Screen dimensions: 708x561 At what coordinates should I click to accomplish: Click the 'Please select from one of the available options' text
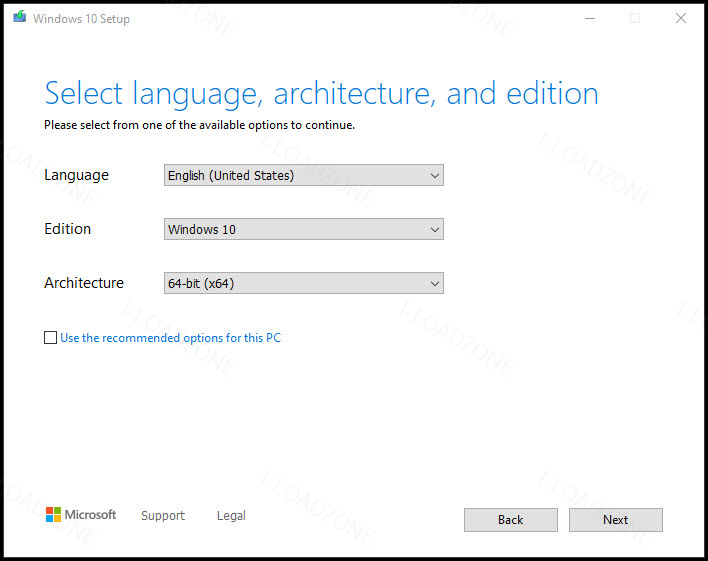[200, 125]
